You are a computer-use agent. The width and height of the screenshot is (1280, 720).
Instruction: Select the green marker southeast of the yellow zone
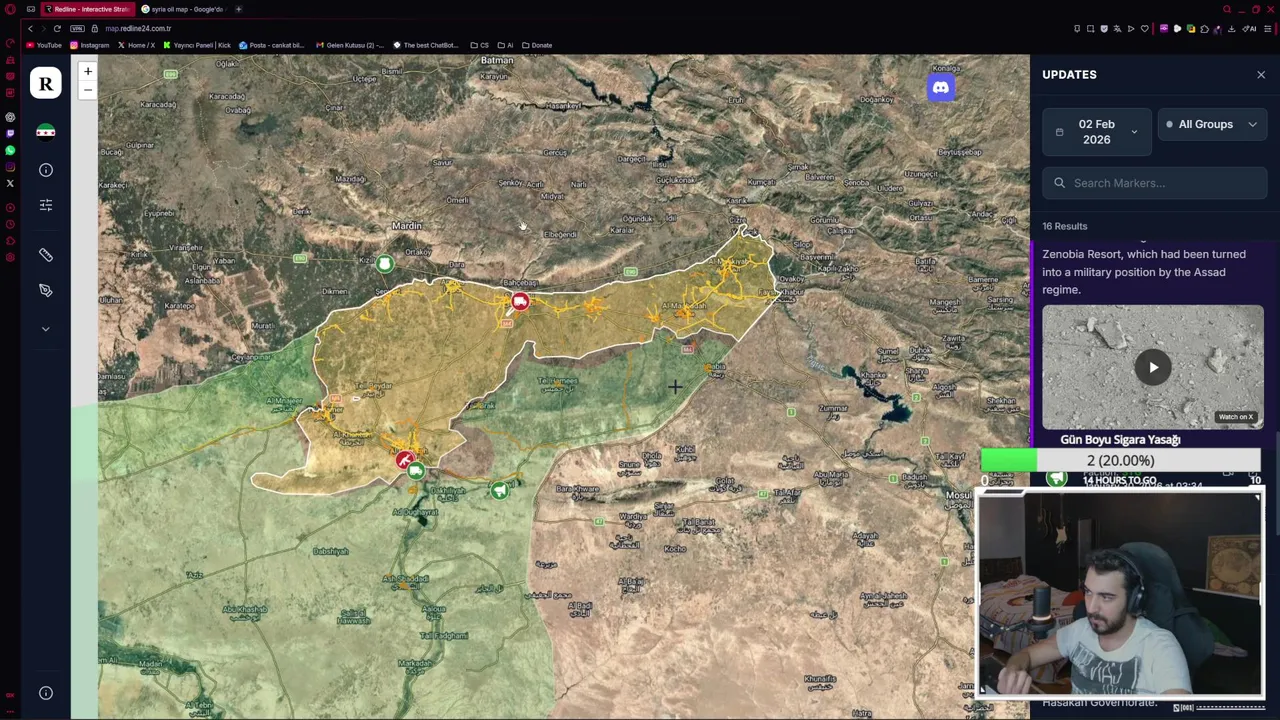tap(500, 490)
